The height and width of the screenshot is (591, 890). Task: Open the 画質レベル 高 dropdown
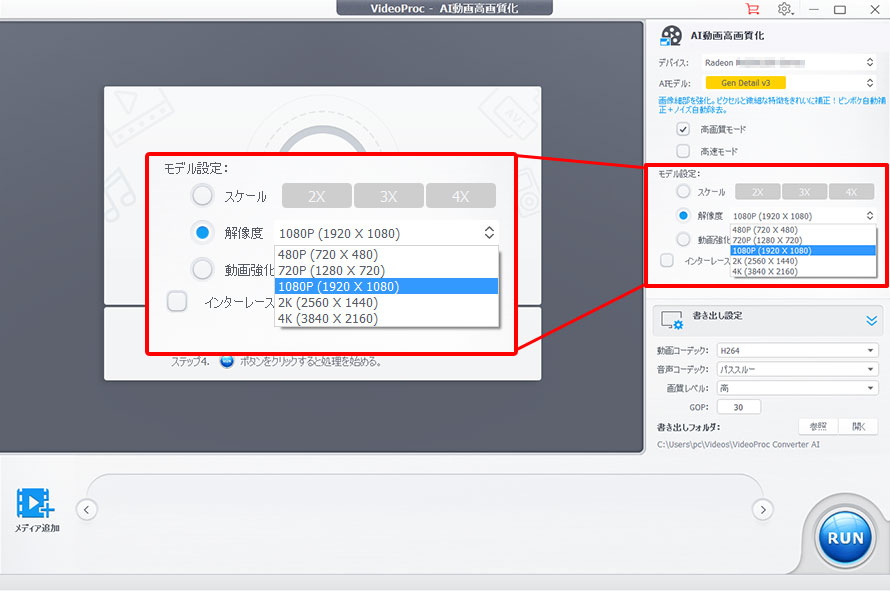797,388
